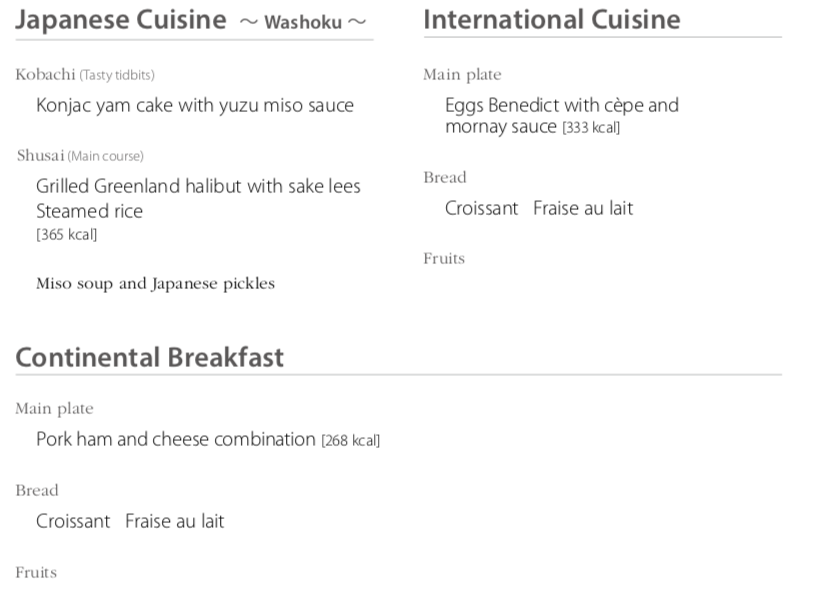
Task: Click Croissant under International Cuisine
Action: coord(481,208)
